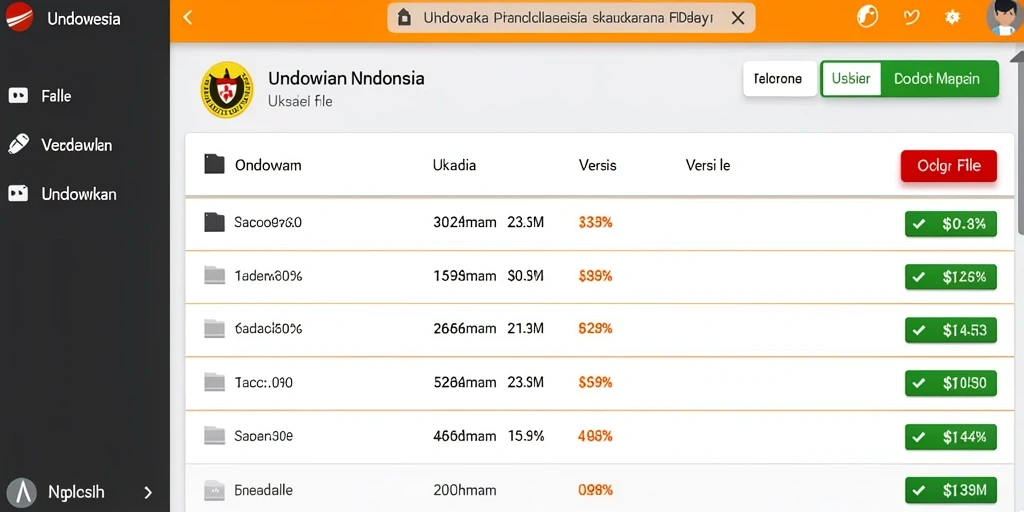Click the Undowesia red logo
Image resolution: width=1024 pixels, height=512 pixels.
19,17
